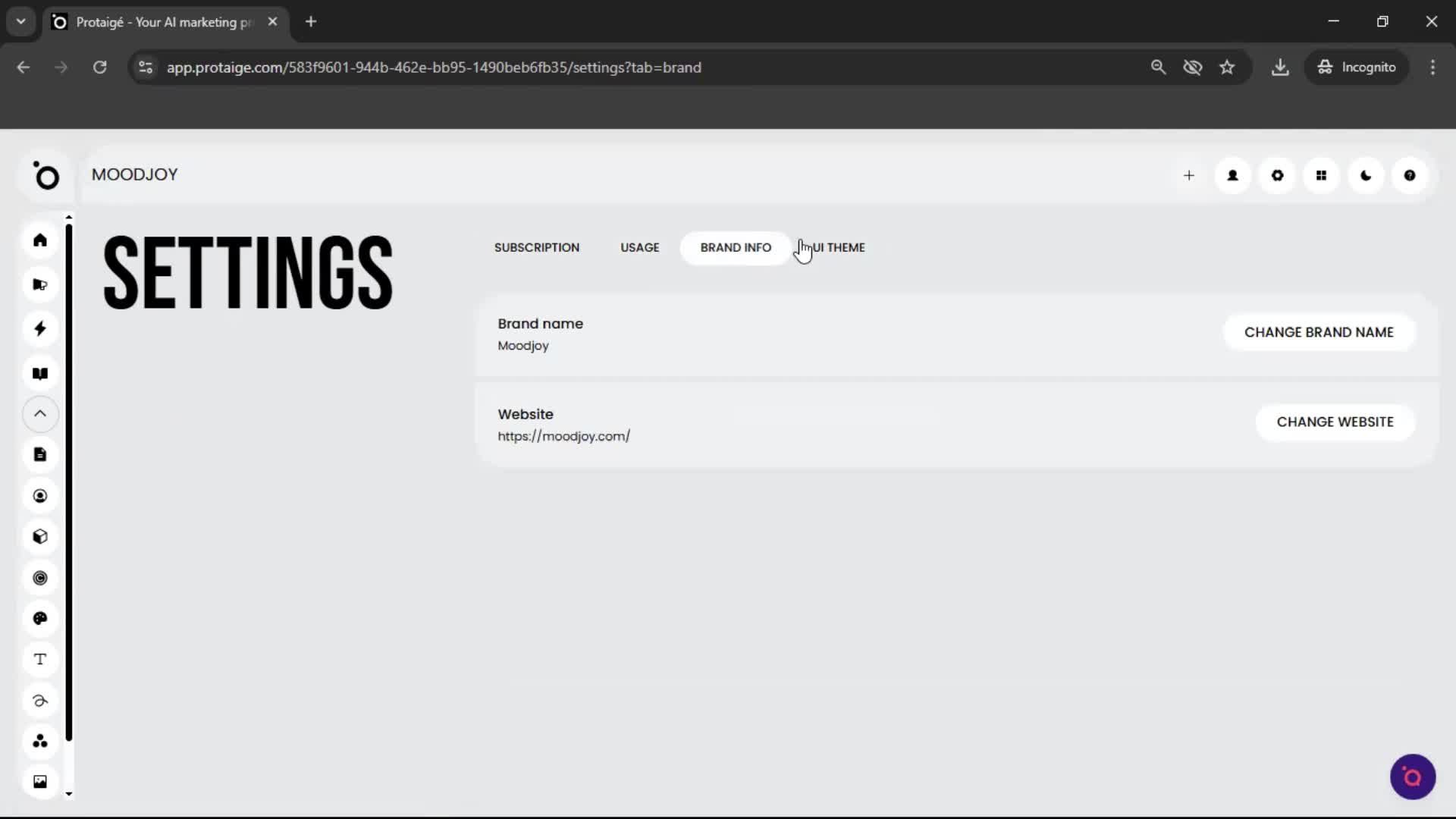Choose the Text (T) tool in the sidebar
Viewport: 1456px width, 819px height.
pos(39,659)
